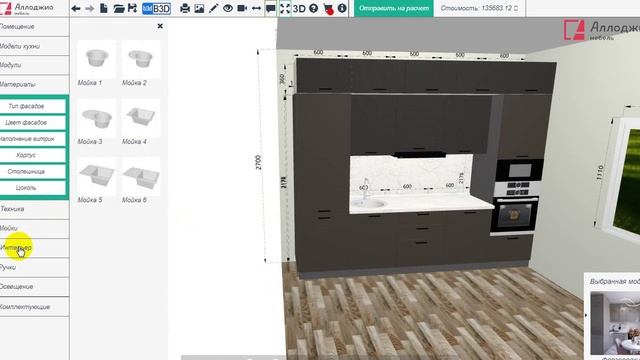Open the Мойки sidebar section
This screenshot has height=360, width=640.
point(34,229)
